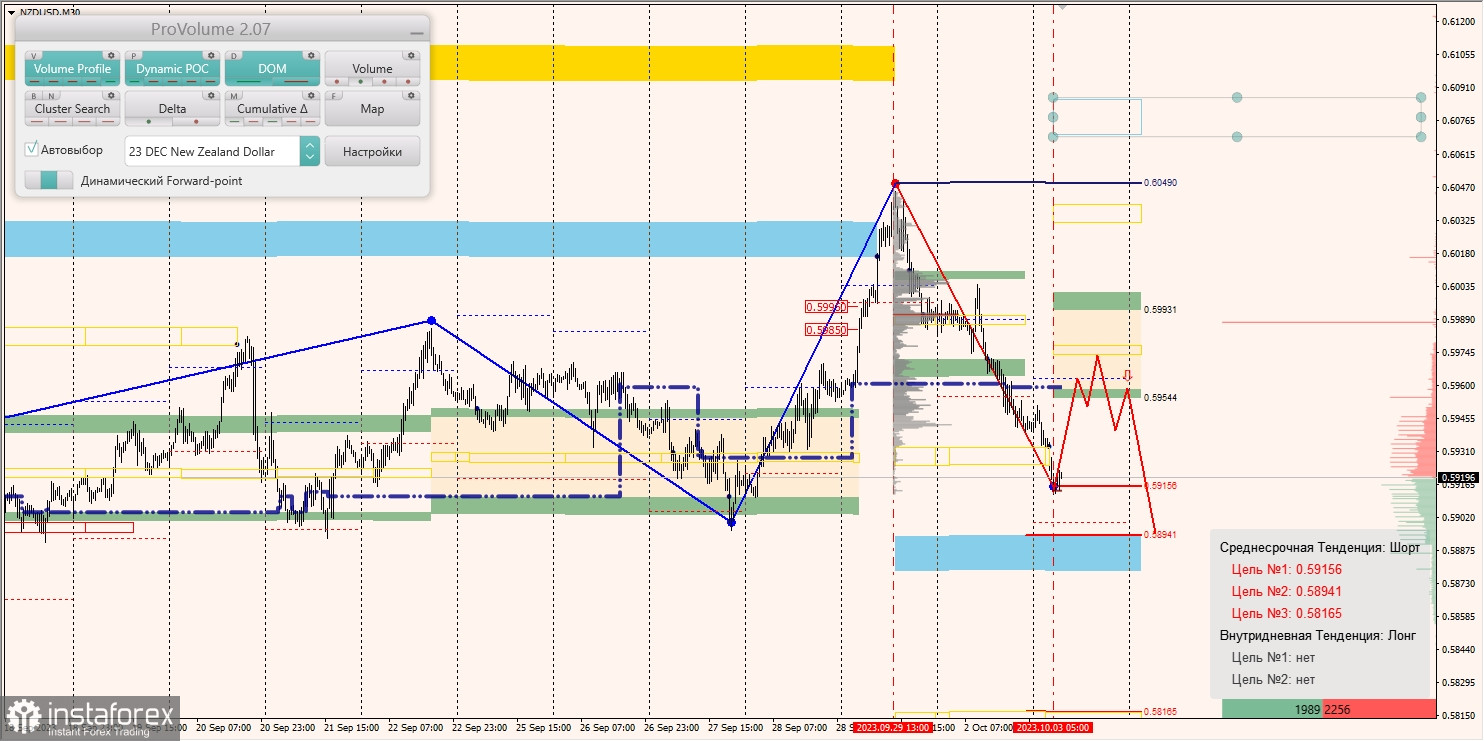Open the NZDUSD,M30 chart menu triangle
This screenshot has width=1484, height=741.
click(x=11, y=12)
